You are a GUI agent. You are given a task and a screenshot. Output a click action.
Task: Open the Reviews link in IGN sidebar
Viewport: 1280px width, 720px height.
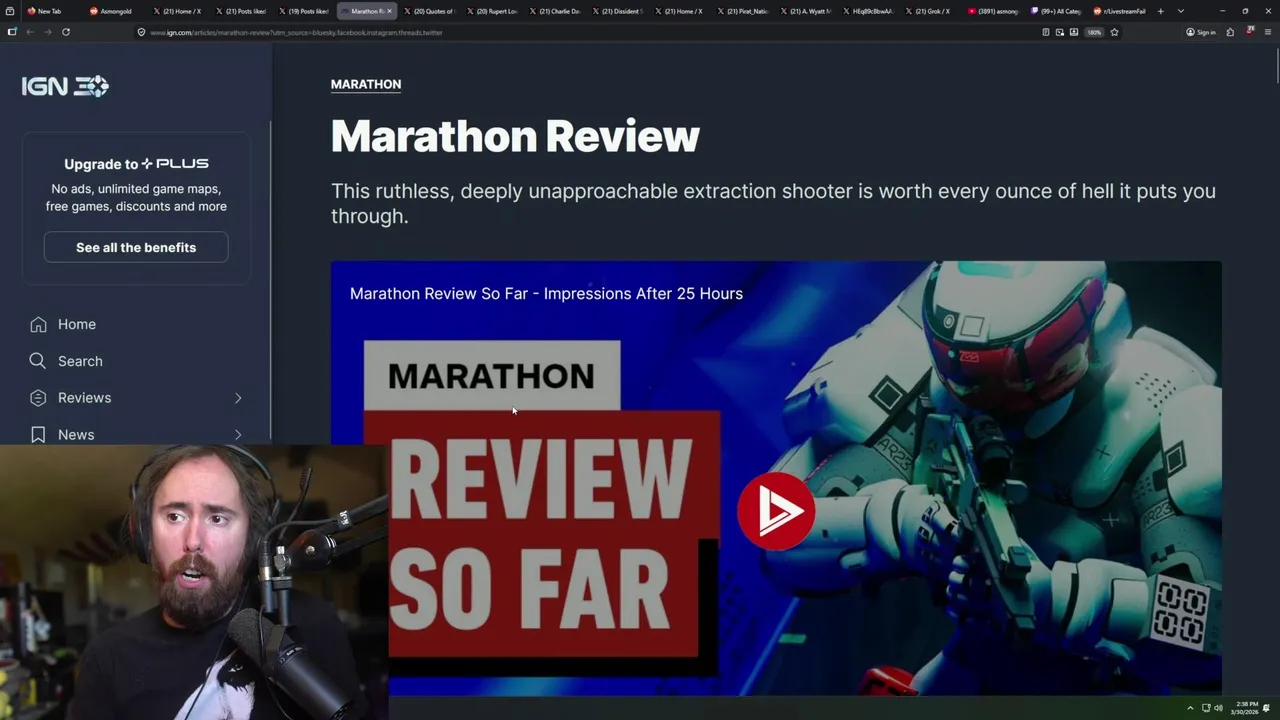[x=84, y=398]
